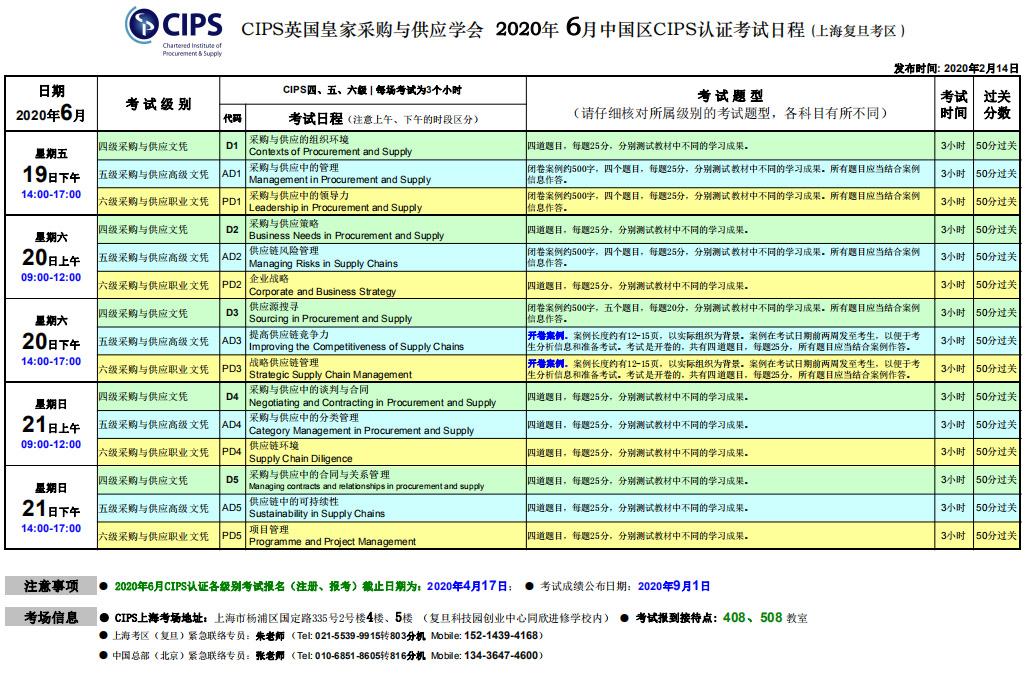Select the '考场信息' label

(51, 617)
